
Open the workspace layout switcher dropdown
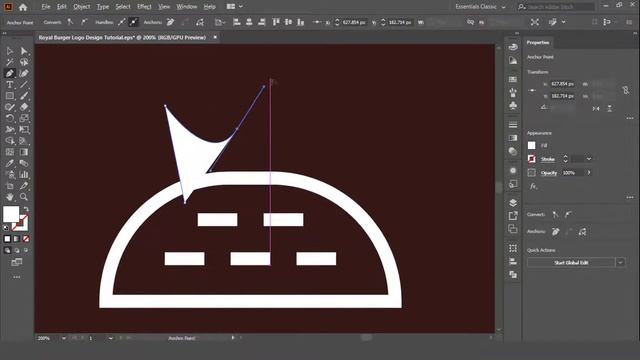coord(235,7)
